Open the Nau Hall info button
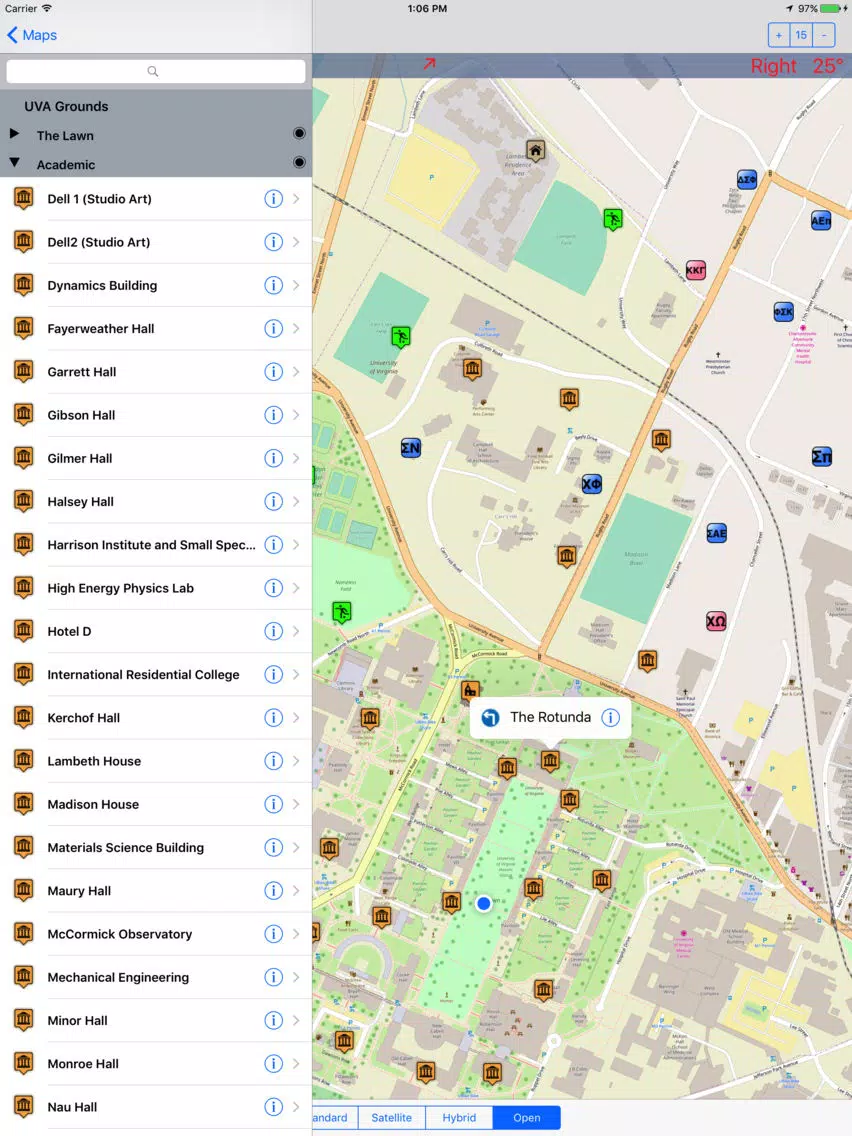 273,1107
